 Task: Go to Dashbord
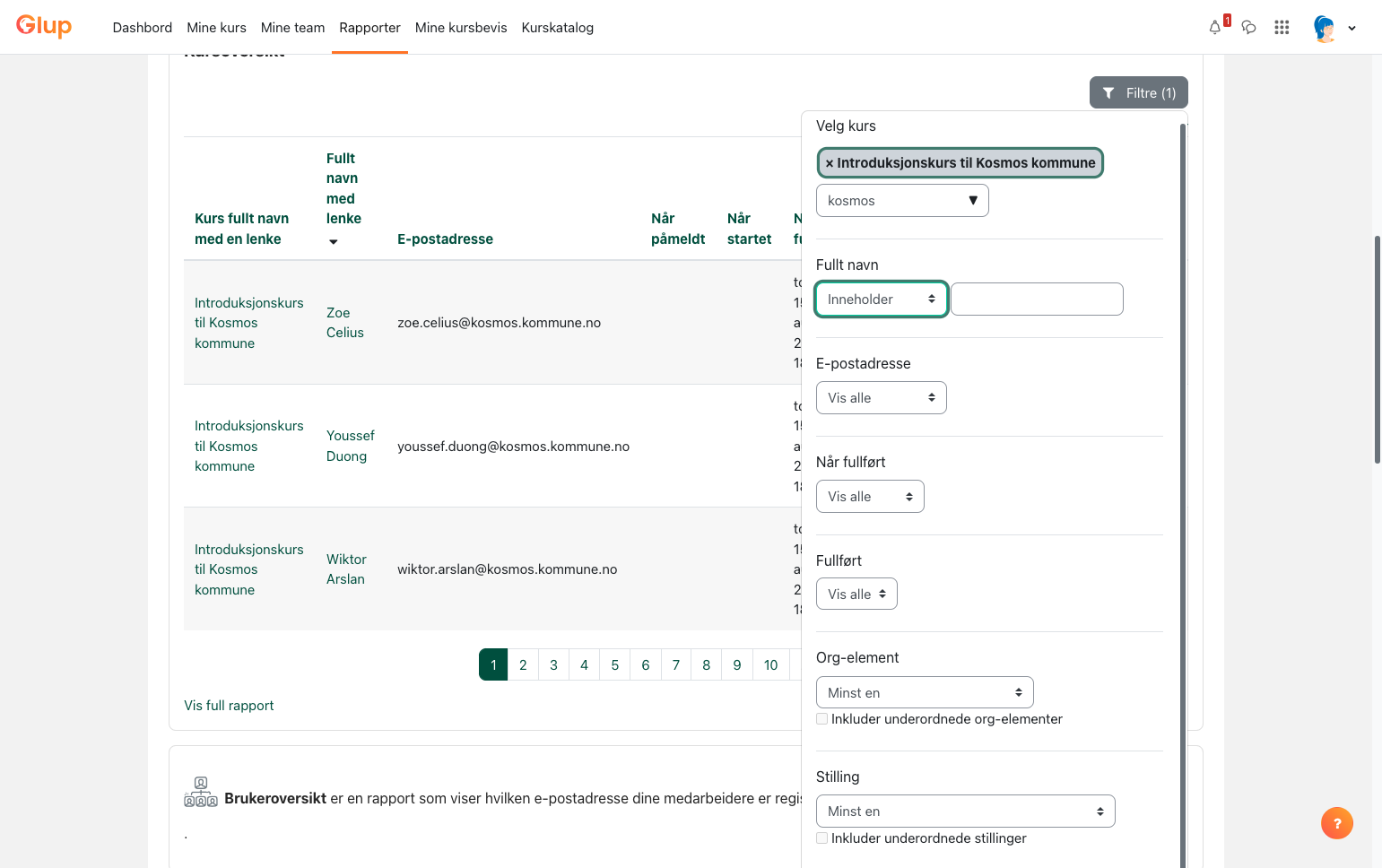143,28
